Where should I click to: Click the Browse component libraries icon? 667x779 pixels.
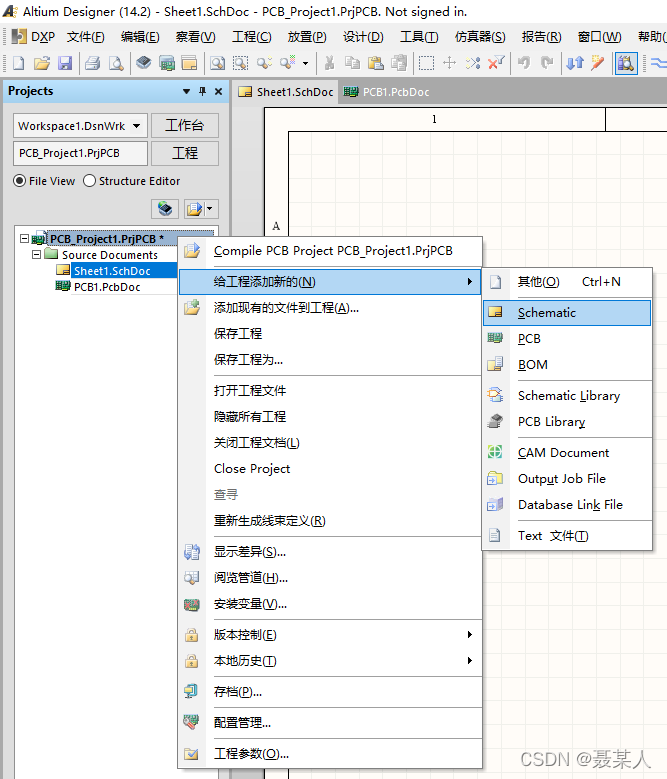pos(626,63)
